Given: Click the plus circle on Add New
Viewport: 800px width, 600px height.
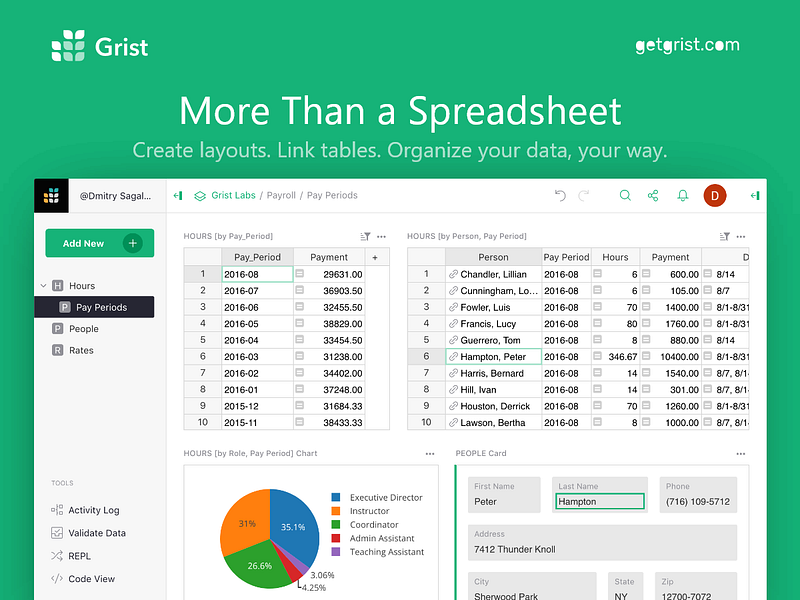Looking at the screenshot, I should click(x=133, y=243).
